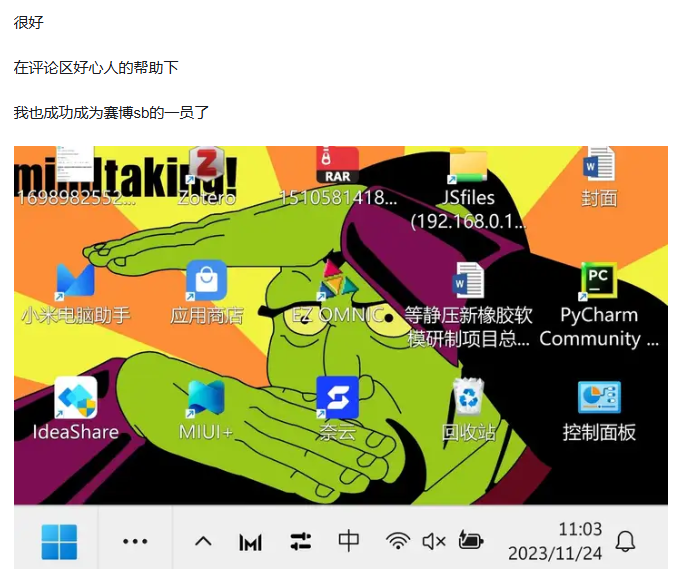Open Wi-Fi network settings in the tray
Image resolution: width=678 pixels, height=580 pixels.
398,541
